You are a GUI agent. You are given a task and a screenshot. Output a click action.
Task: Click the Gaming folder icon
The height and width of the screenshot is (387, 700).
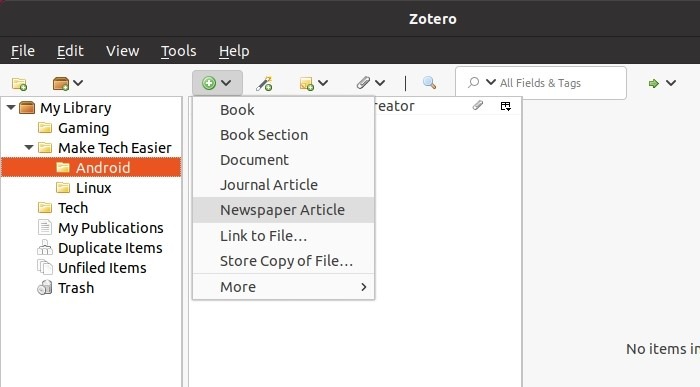45,128
